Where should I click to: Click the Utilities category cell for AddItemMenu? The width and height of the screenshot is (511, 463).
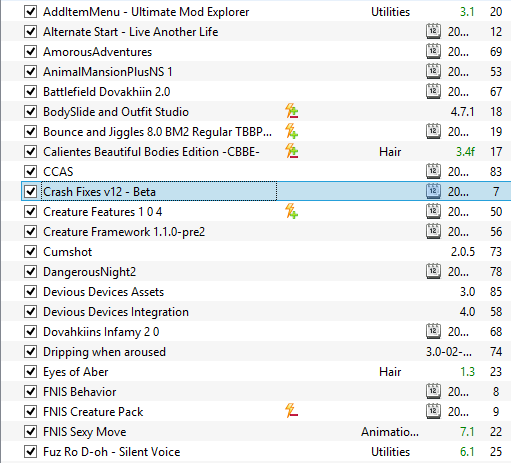pyautogui.click(x=390, y=12)
